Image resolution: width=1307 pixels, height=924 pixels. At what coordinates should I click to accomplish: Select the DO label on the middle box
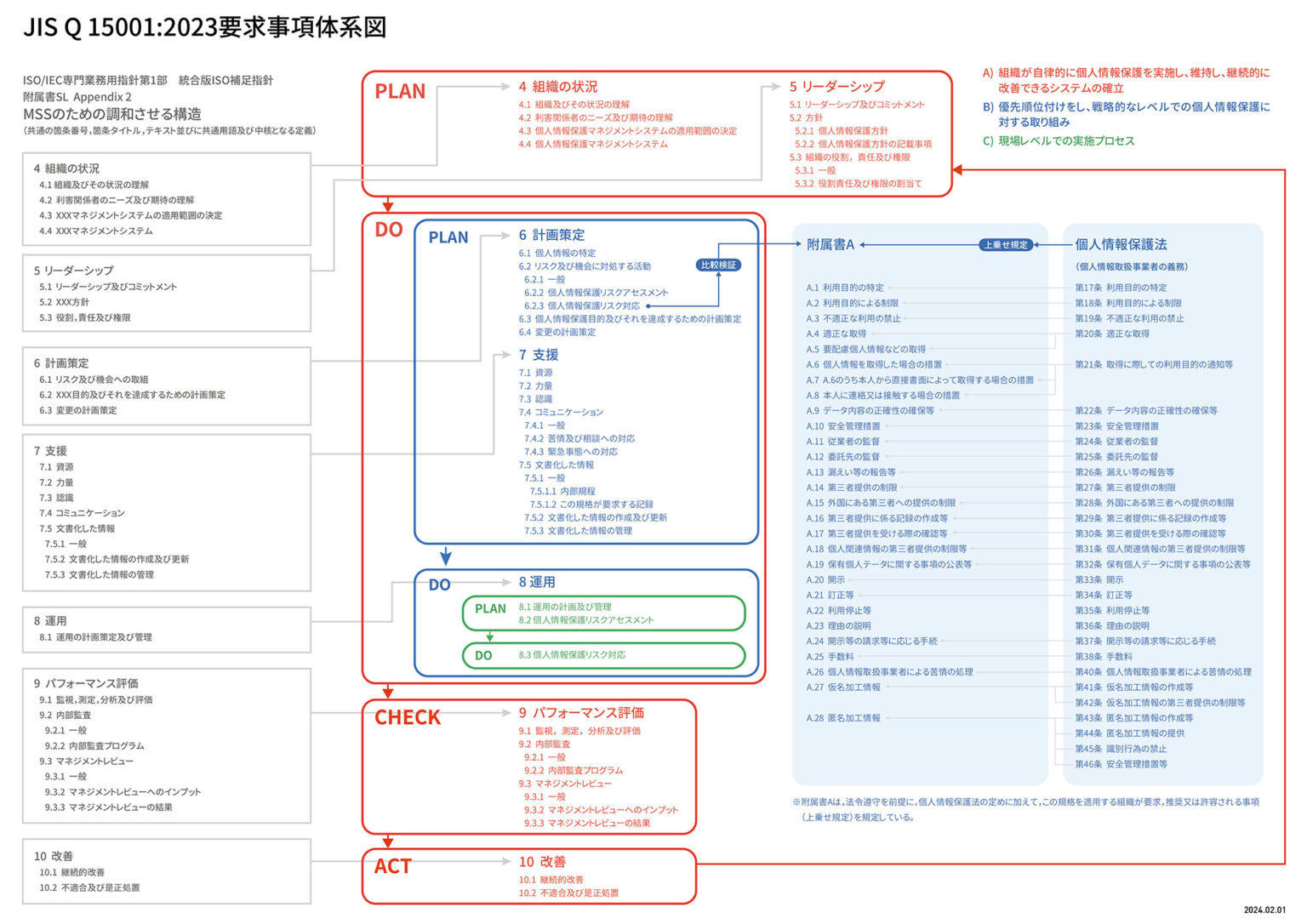click(389, 230)
